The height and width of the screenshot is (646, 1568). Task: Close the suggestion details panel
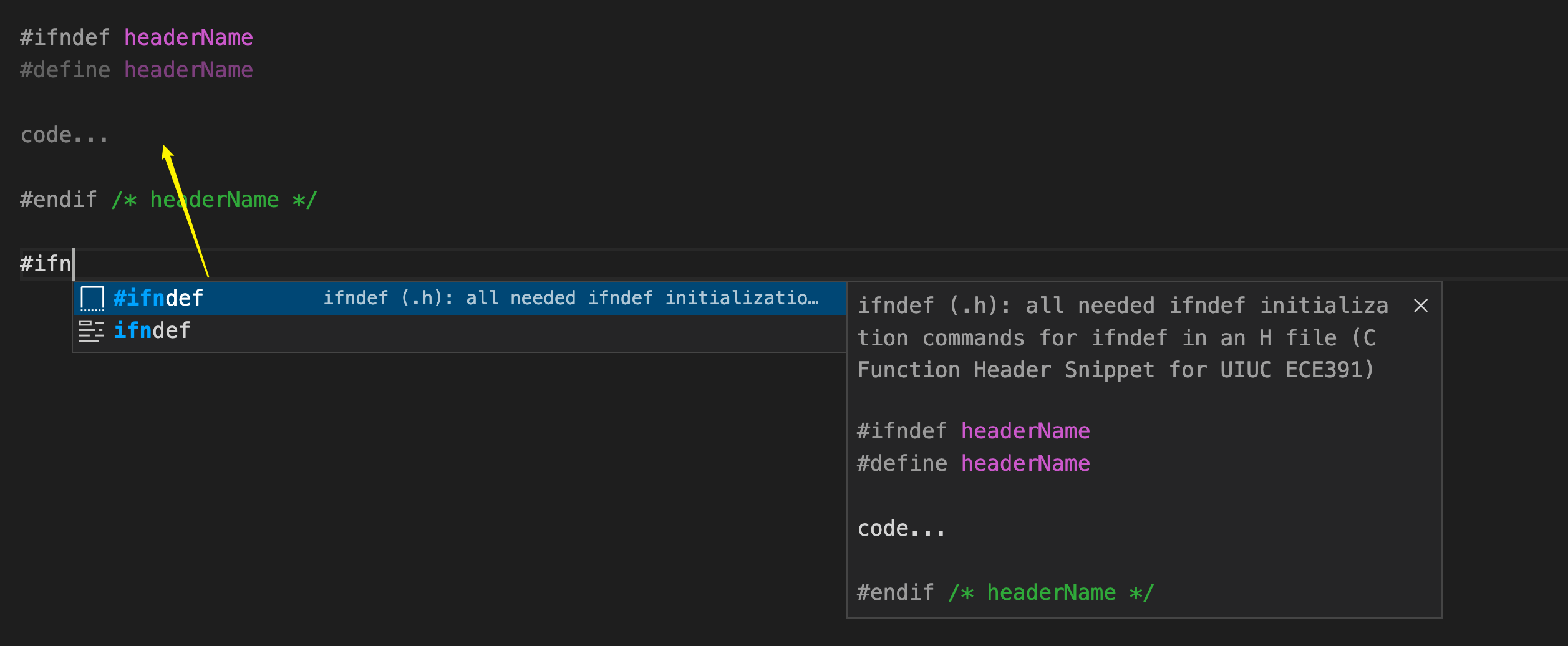(x=1421, y=306)
